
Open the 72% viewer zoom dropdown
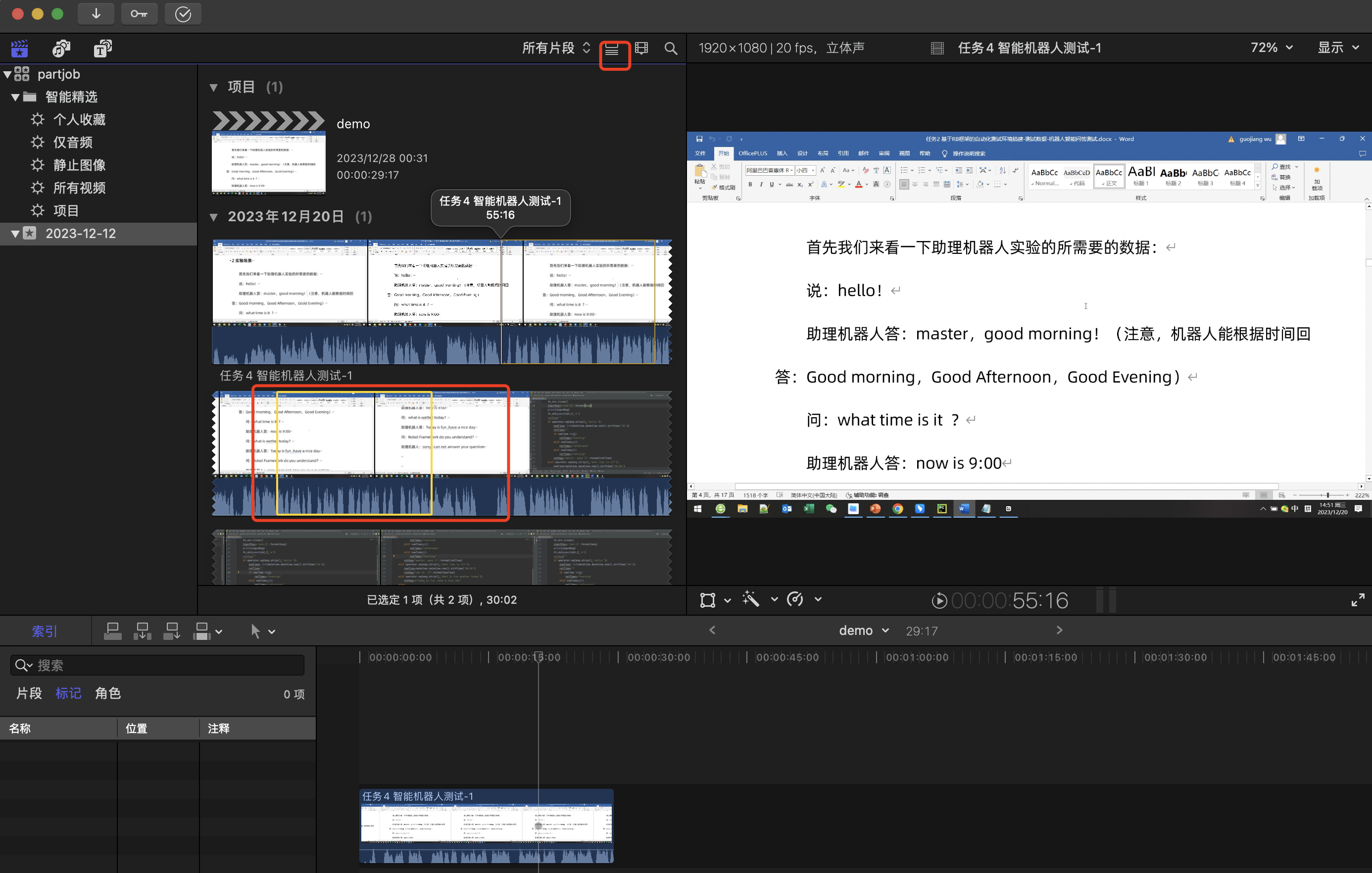(1271, 48)
